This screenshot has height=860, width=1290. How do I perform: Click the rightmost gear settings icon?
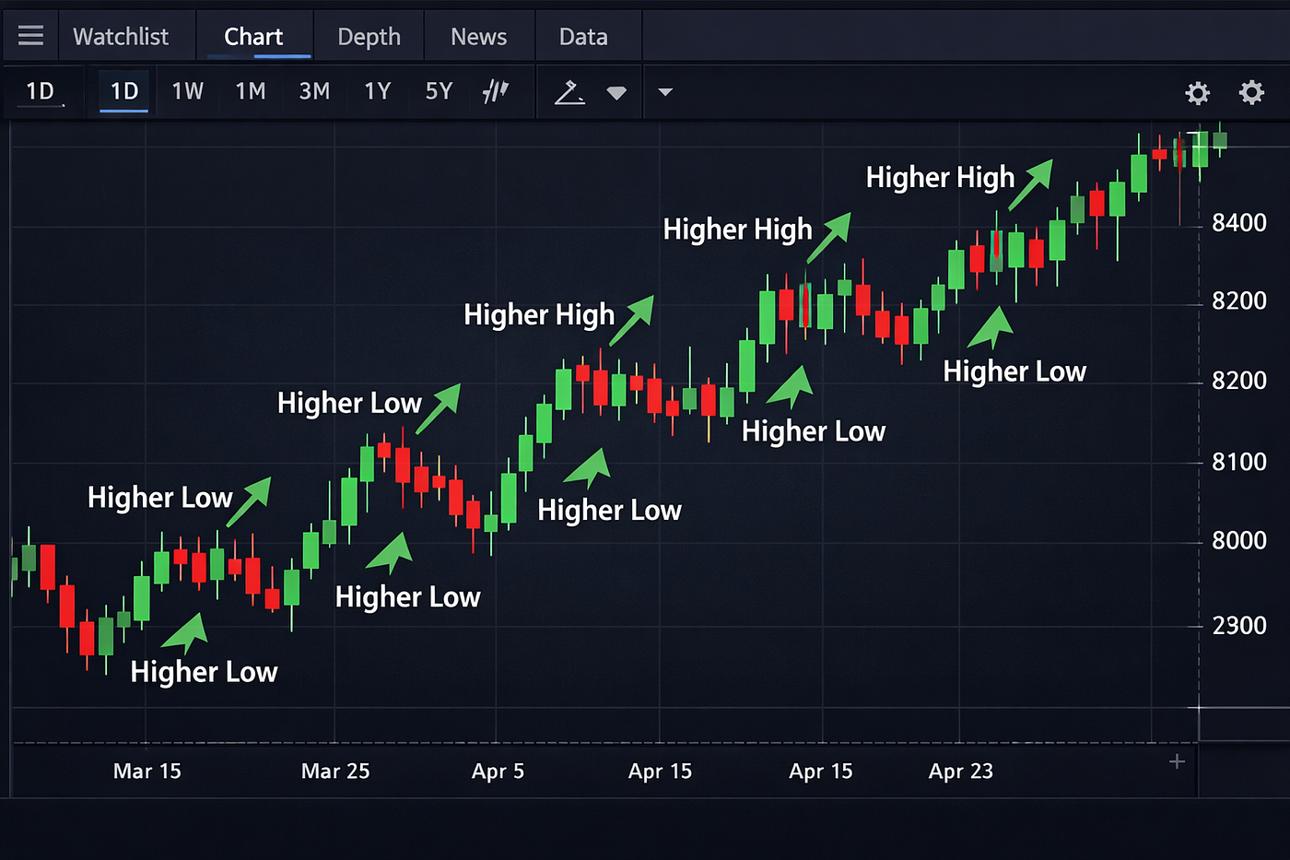tap(1251, 93)
